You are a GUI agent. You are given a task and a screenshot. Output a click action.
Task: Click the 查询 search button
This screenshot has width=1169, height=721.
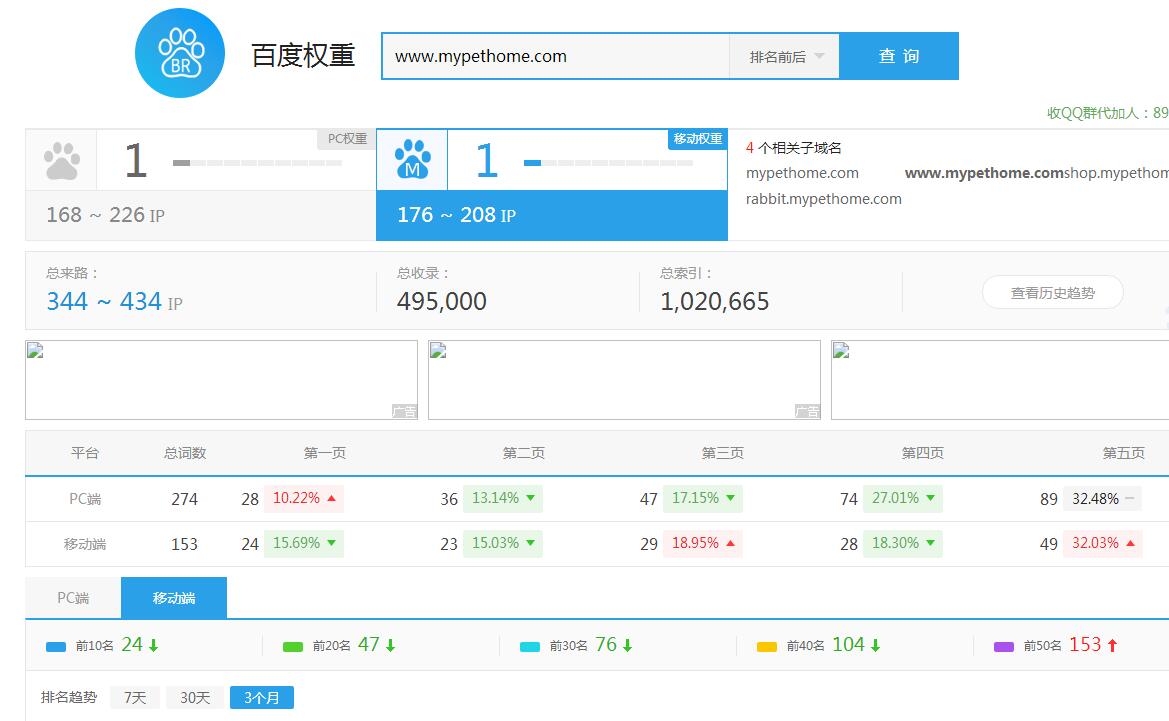898,56
